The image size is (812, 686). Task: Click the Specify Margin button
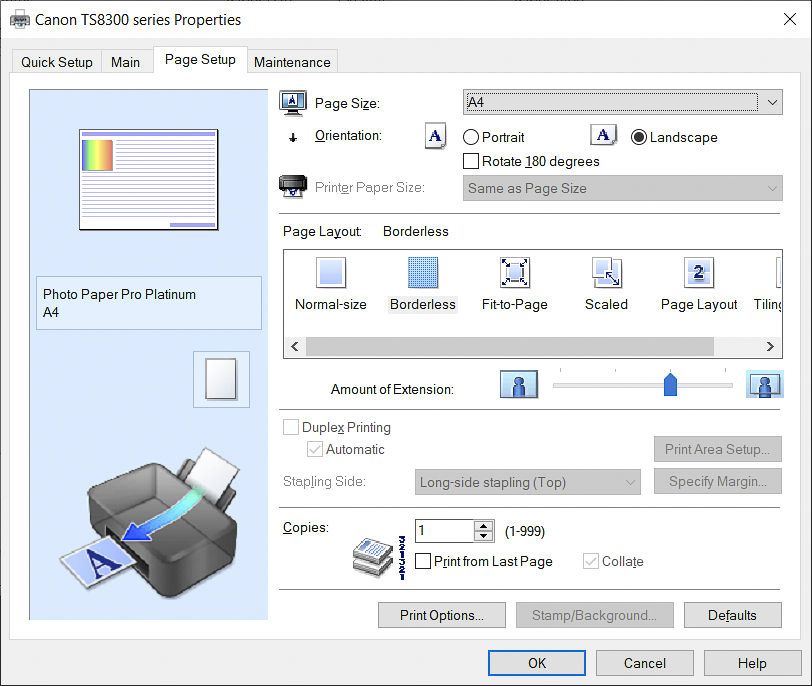717,481
